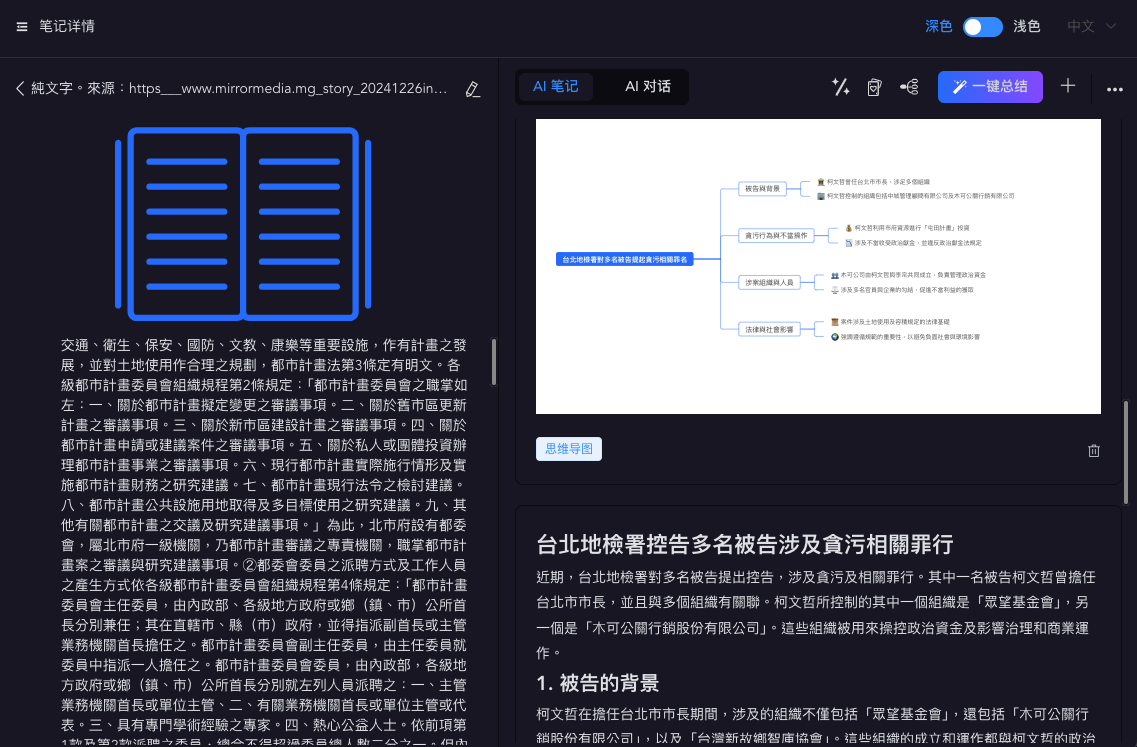Toggle the dark/light theme switch
Image resolution: width=1137 pixels, height=747 pixels.
[x=983, y=27]
